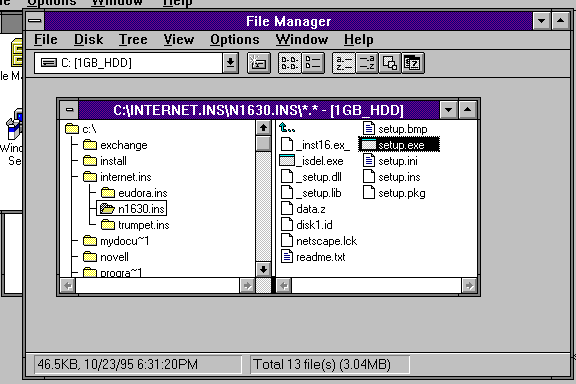The image size is (576, 384).
Task: Click tree pane scroll down arrow
Action: click(263, 269)
